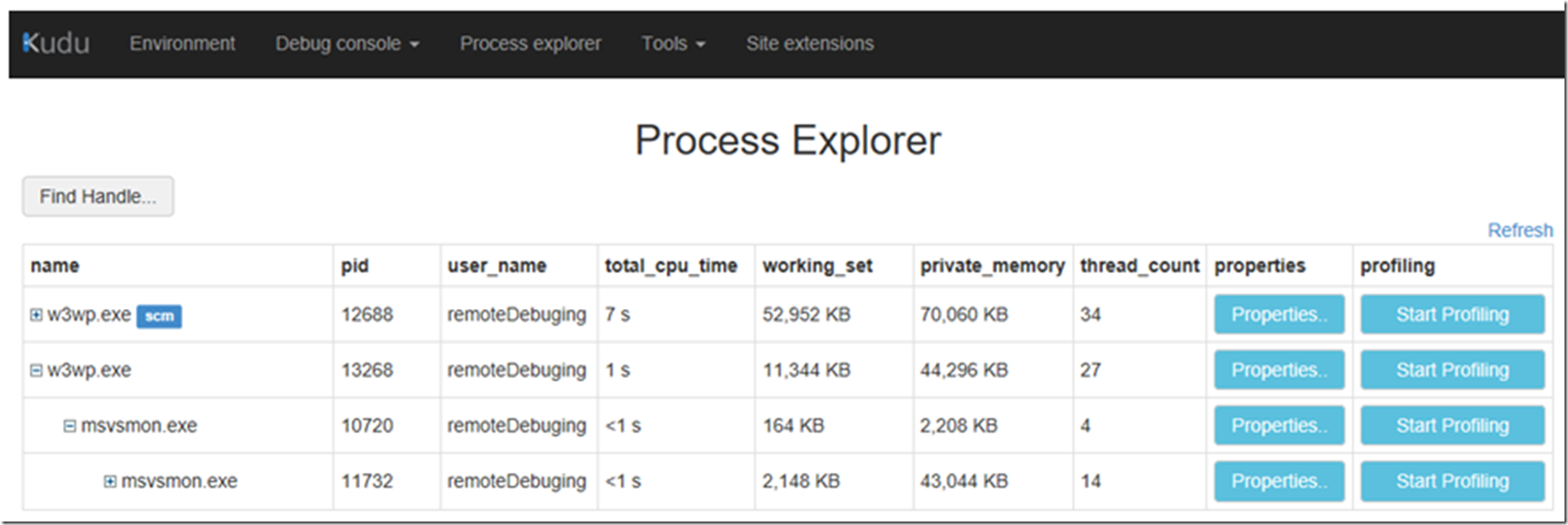The height and width of the screenshot is (525, 1568).
Task: Open Properties for process 13268
Action: tap(1279, 370)
